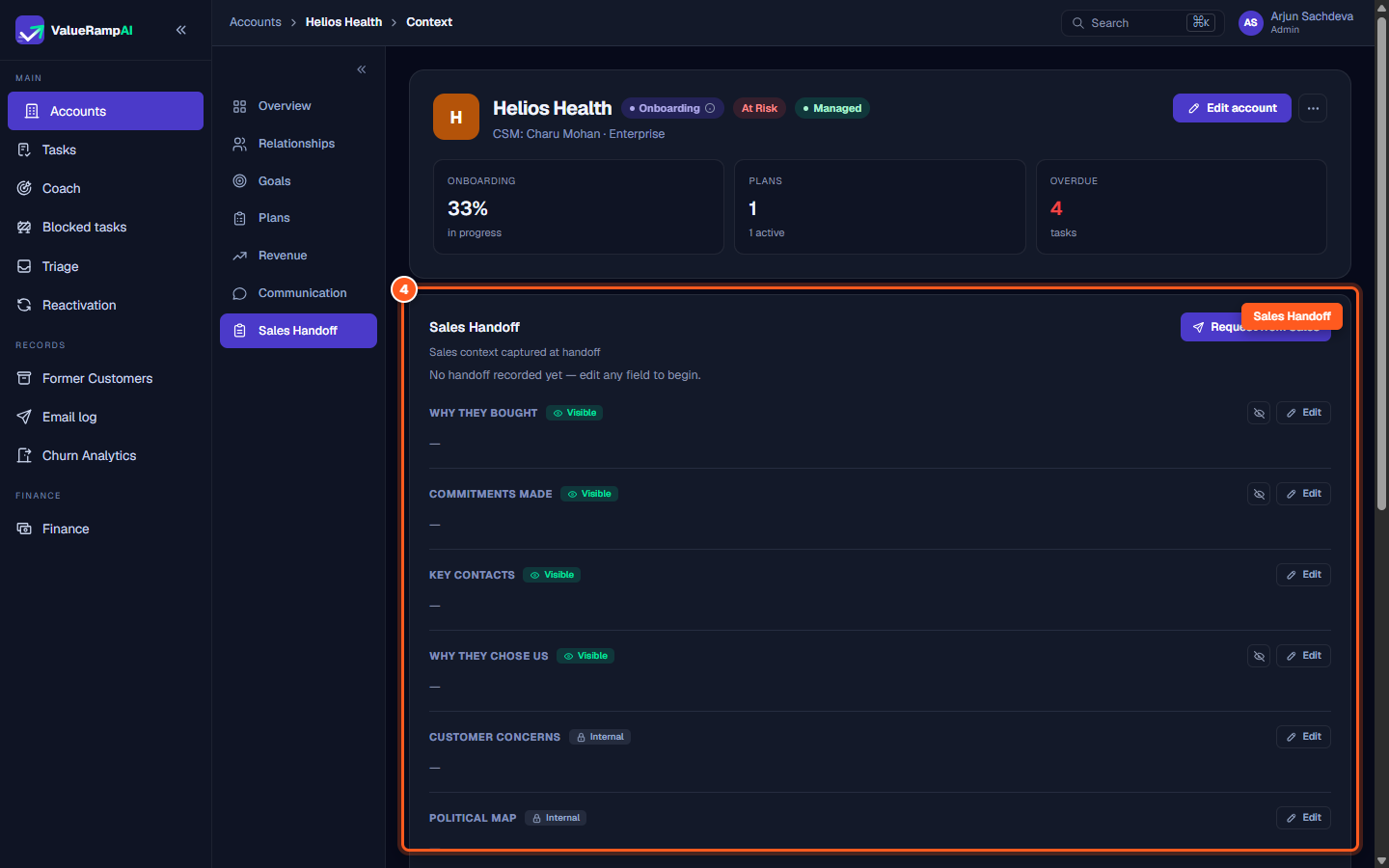The width and height of the screenshot is (1389, 868).
Task: Click the Visible badge for Key Contacts
Action: [552, 575]
